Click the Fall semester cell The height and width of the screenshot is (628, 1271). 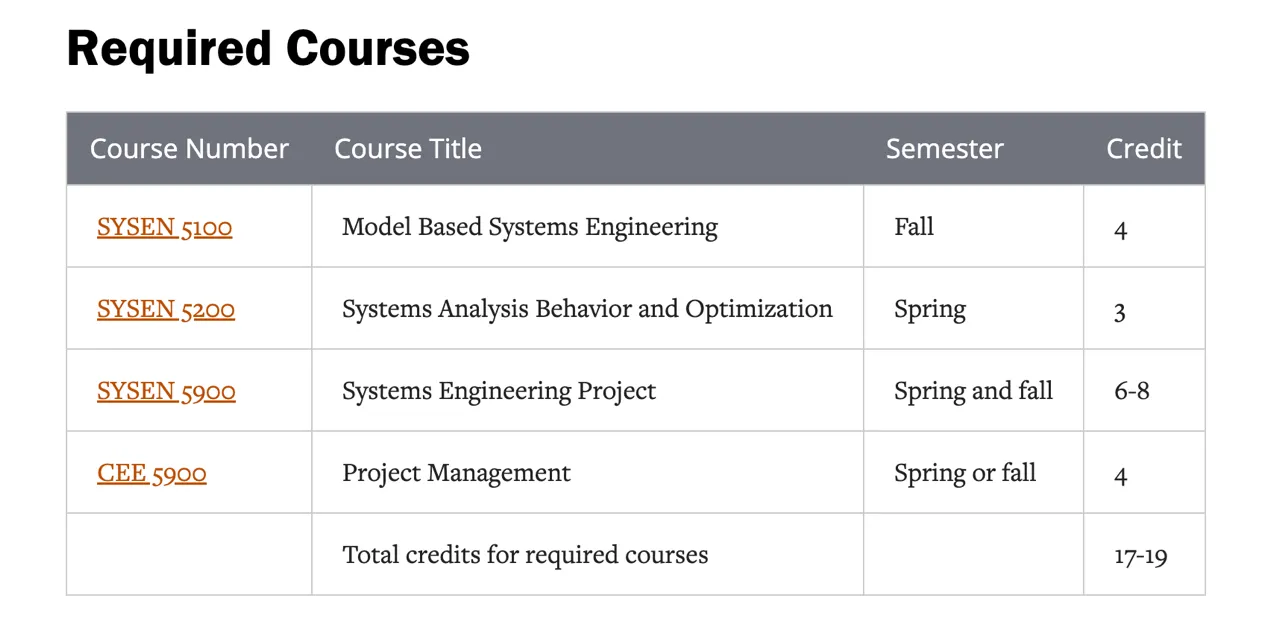[x=914, y=228]
